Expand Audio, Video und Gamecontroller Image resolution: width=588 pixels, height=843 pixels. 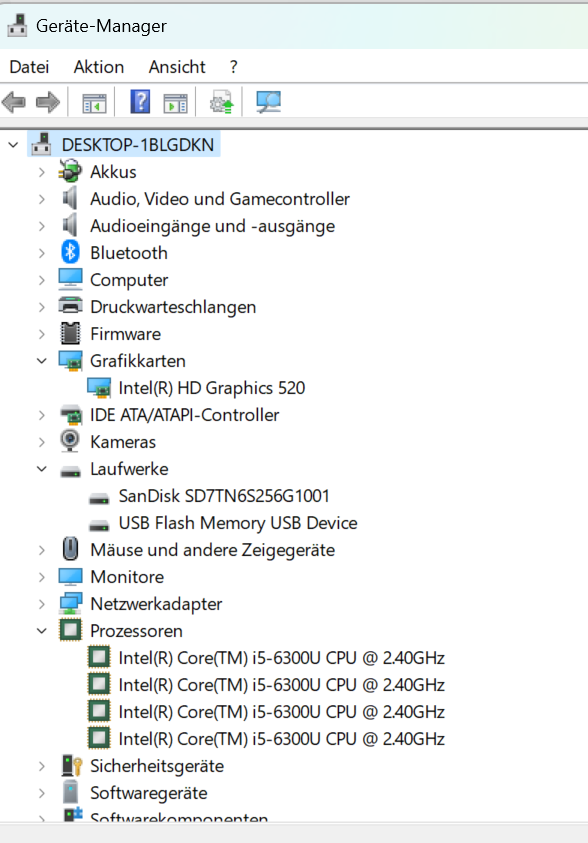point(42,199)
